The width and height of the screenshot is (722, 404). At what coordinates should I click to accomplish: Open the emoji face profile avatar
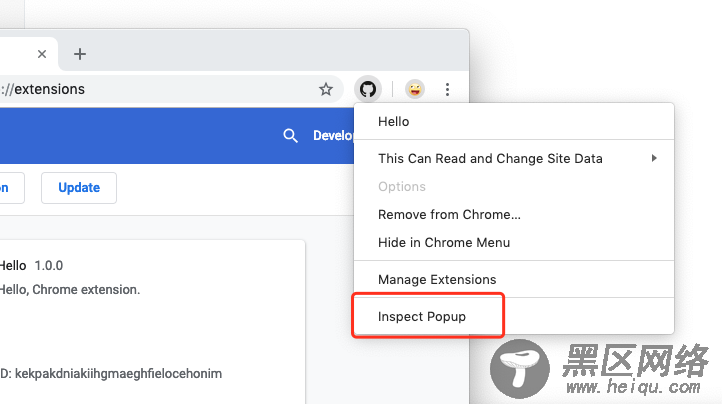point(415,89)
